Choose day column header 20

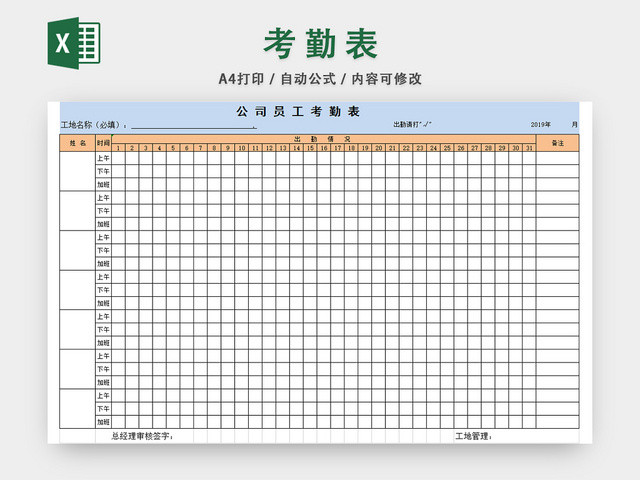pos(379,148)
